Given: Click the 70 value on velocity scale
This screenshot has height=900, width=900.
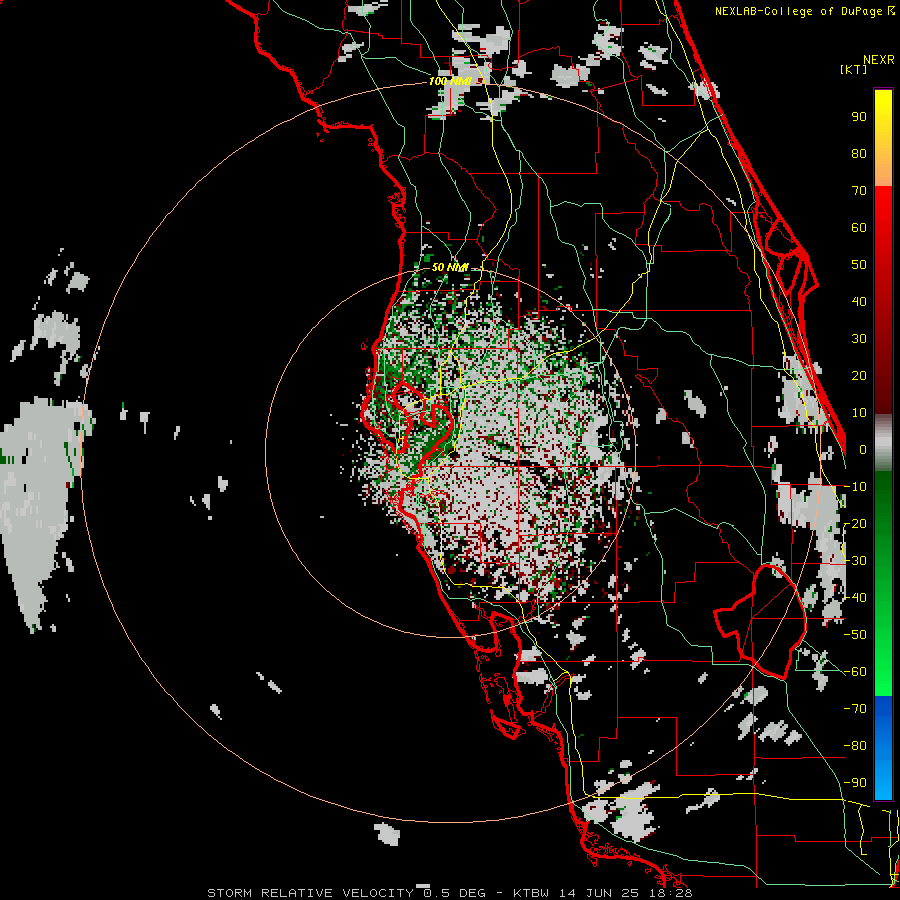Looking at the screenshot, I should (x=859, y=191).
